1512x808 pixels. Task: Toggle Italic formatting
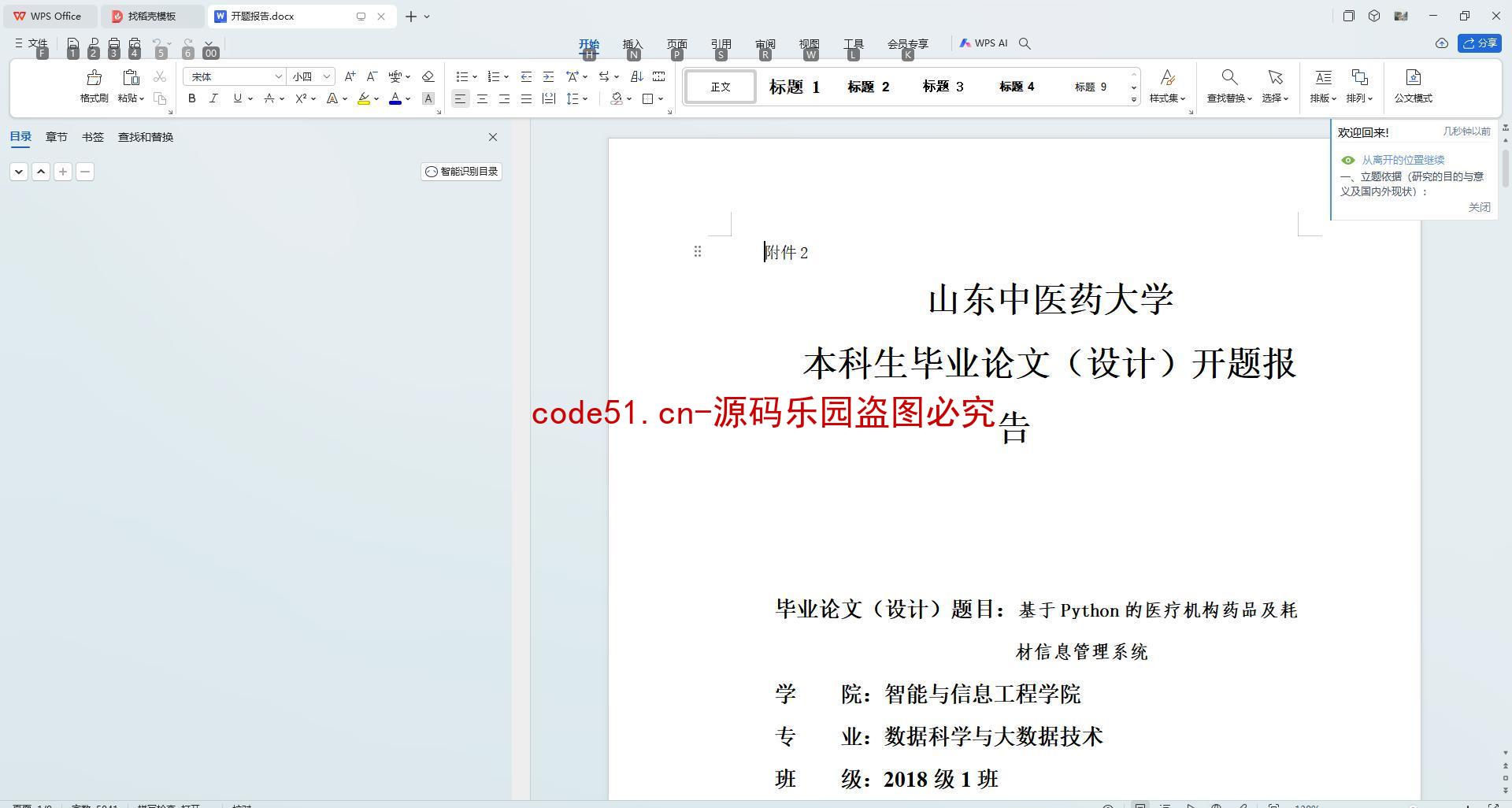(x=213, y=98)
